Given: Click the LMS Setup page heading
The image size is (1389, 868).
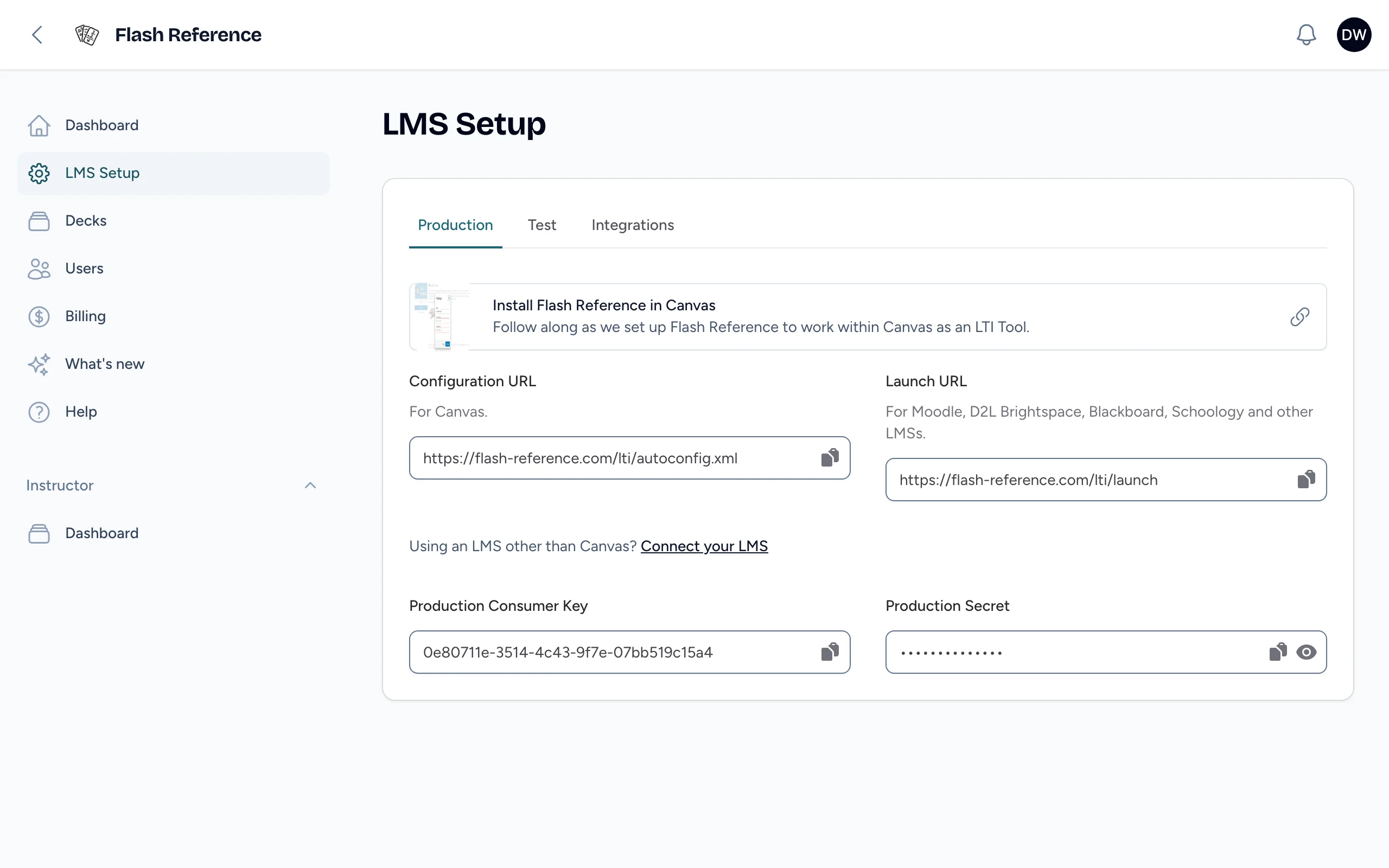Looking at the screenshot, I should click(464, 124).
